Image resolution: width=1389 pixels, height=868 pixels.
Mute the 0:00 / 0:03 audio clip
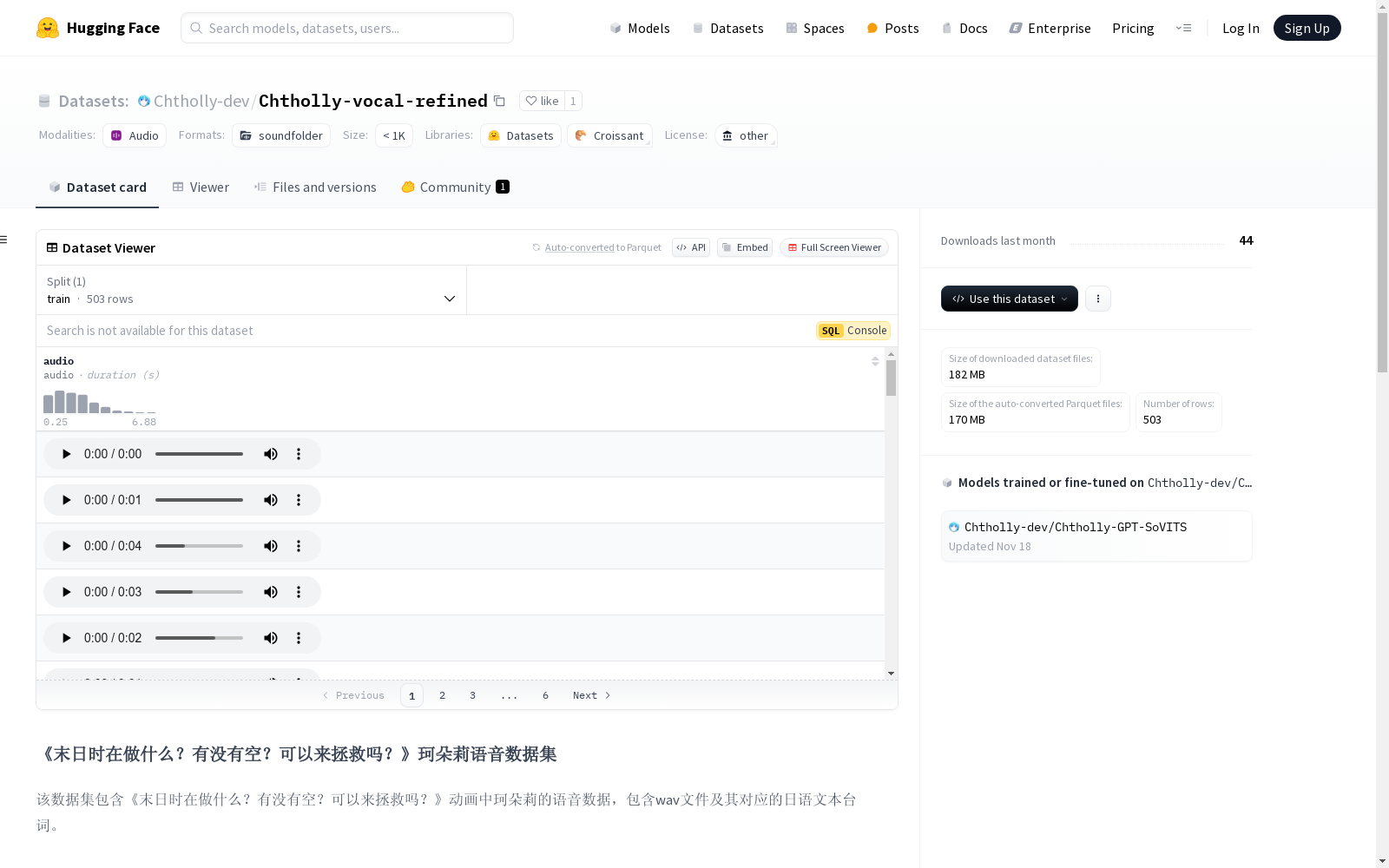(271, 592)
